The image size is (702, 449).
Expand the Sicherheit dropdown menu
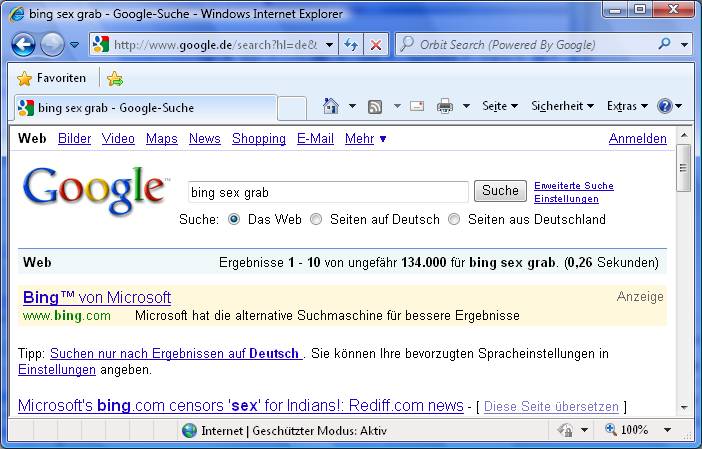click(x=562, y=106)
